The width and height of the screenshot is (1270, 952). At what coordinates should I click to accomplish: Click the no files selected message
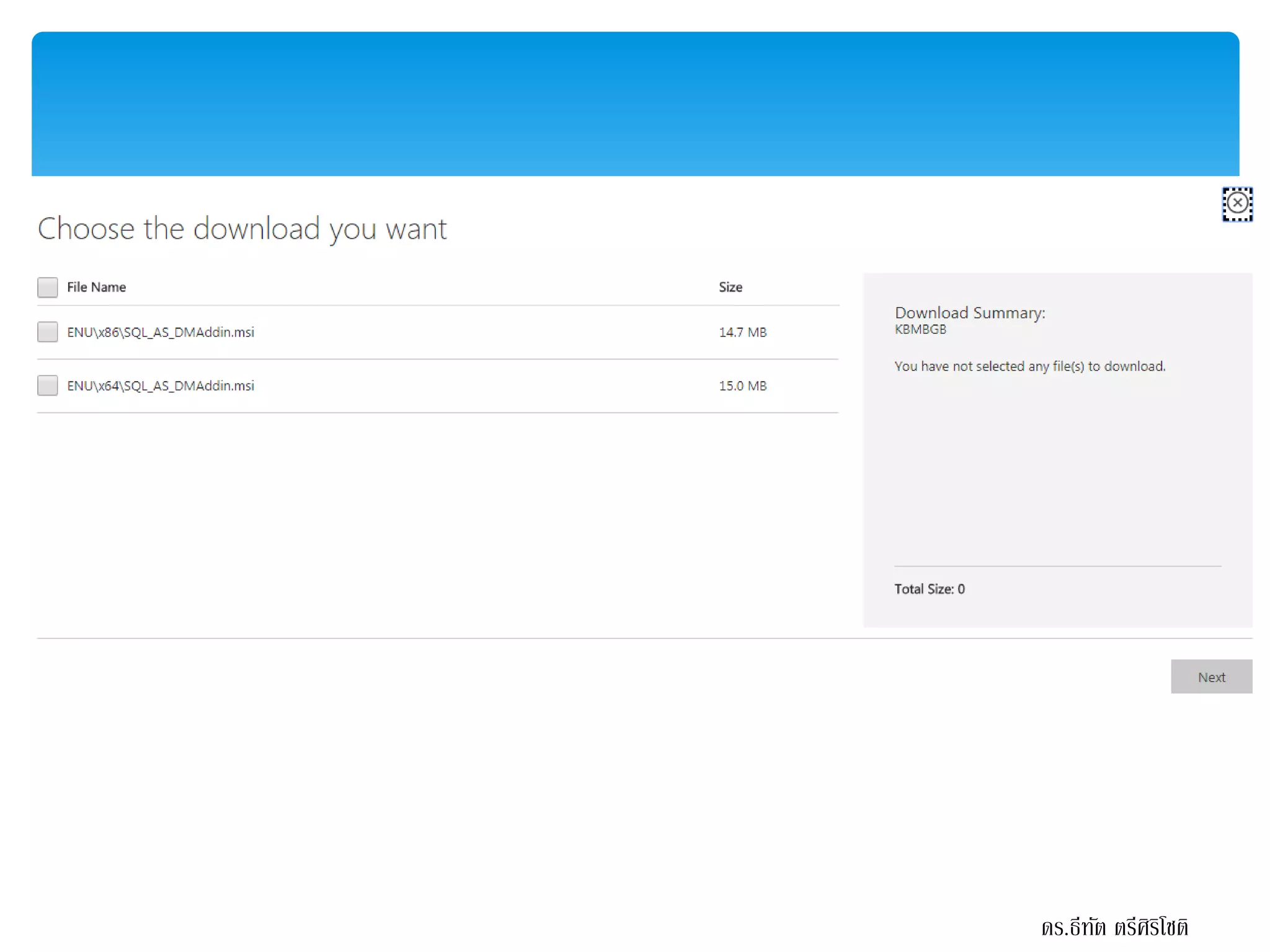pyautogui.click(x=1029, y=366)
